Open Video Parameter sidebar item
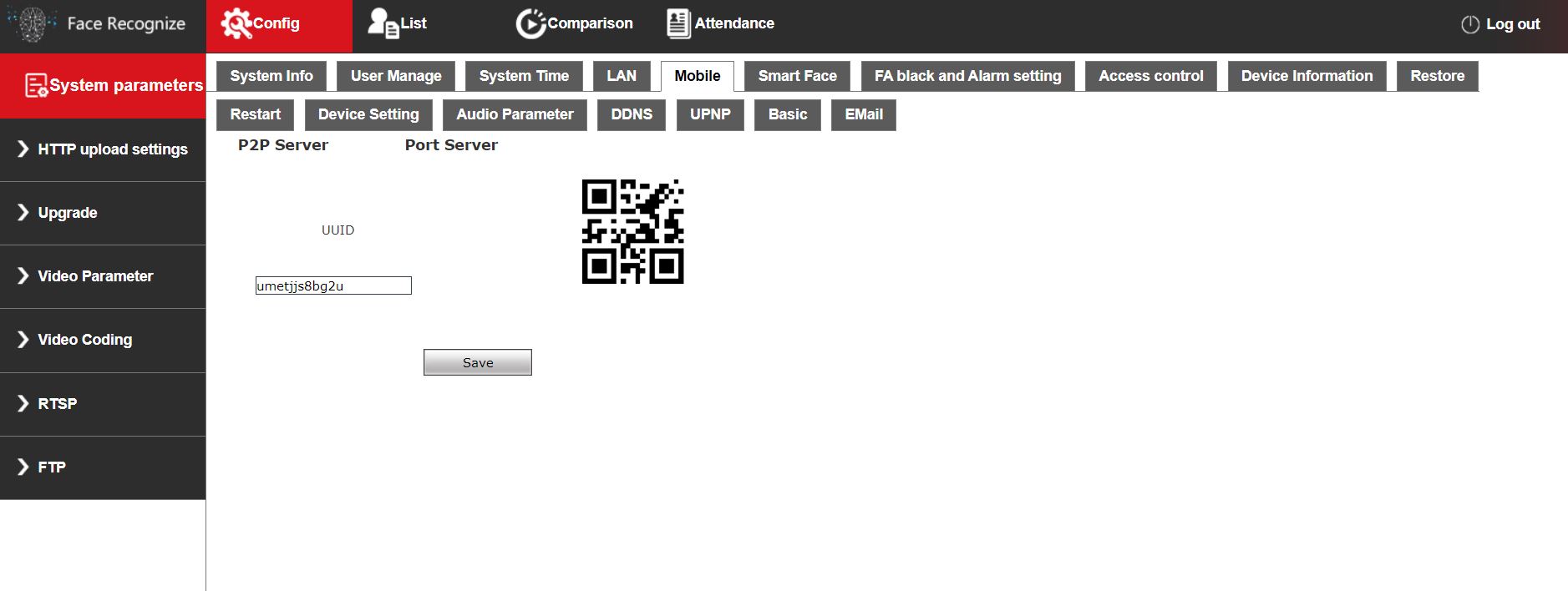The height and width of the screenshot is (591, 1568). pyautogui.click(x=103, y=276)
